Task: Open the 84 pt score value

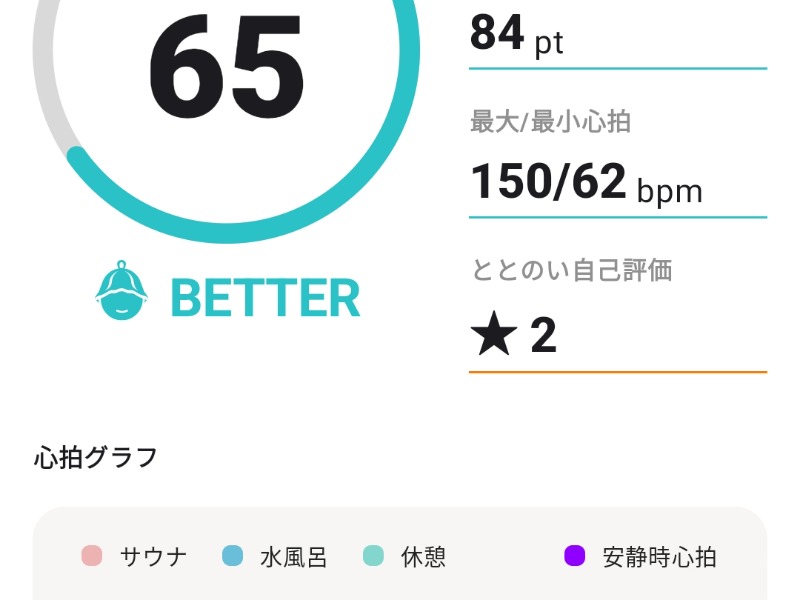Action: (x=516, y=35)
